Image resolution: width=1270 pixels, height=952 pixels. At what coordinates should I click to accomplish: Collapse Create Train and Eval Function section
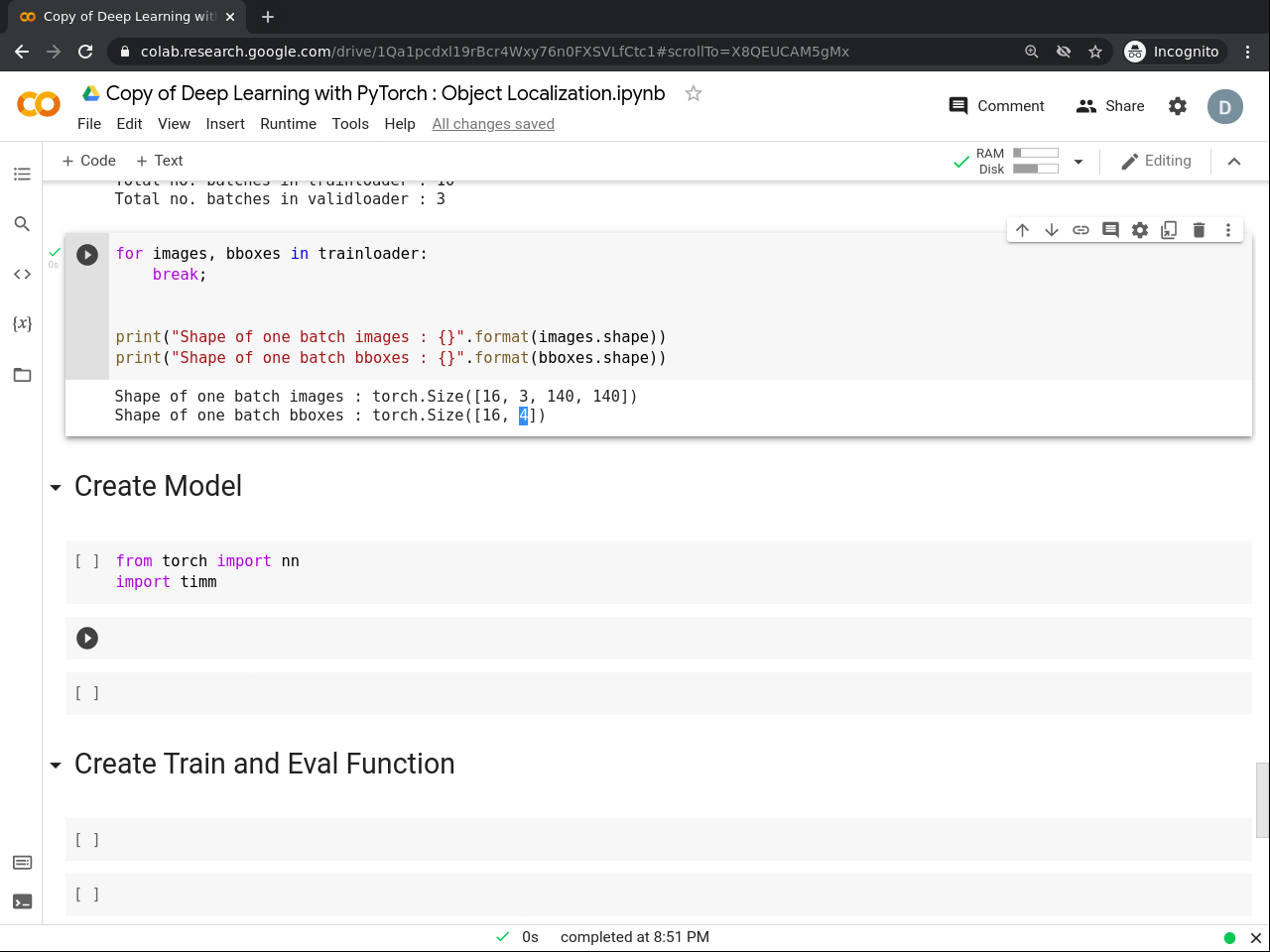tap(56, 766)
